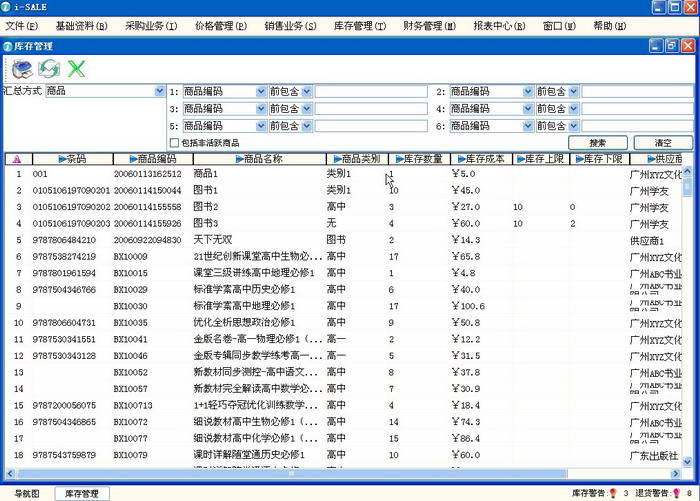The image size is (700, 501).
Task: Open the 汇总方式 dropdown
Action: [159, 91]
